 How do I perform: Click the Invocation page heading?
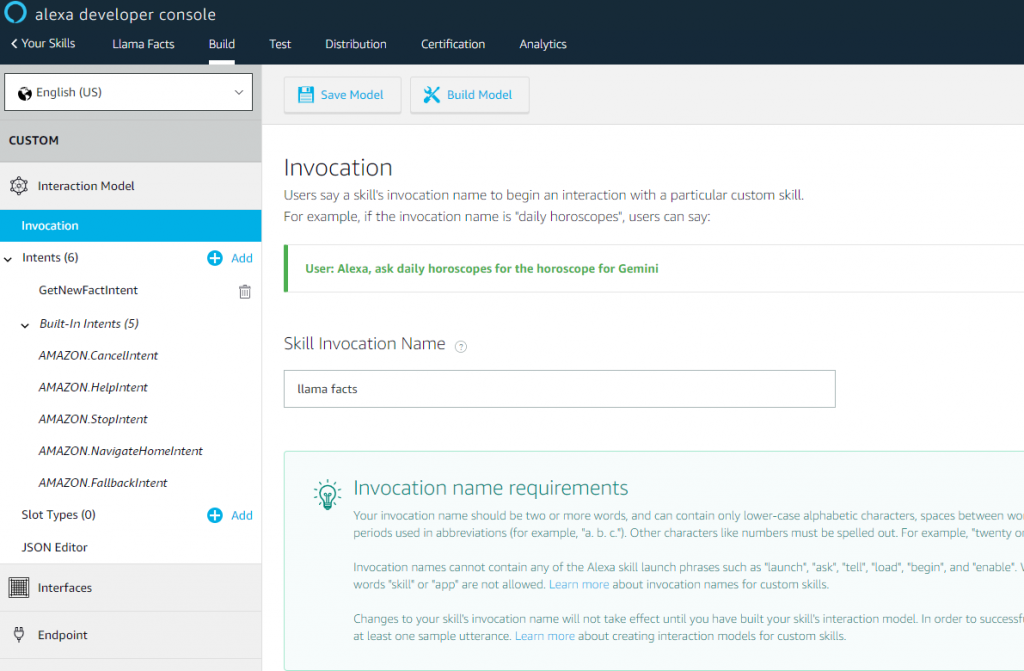click(x=338, y=168)
